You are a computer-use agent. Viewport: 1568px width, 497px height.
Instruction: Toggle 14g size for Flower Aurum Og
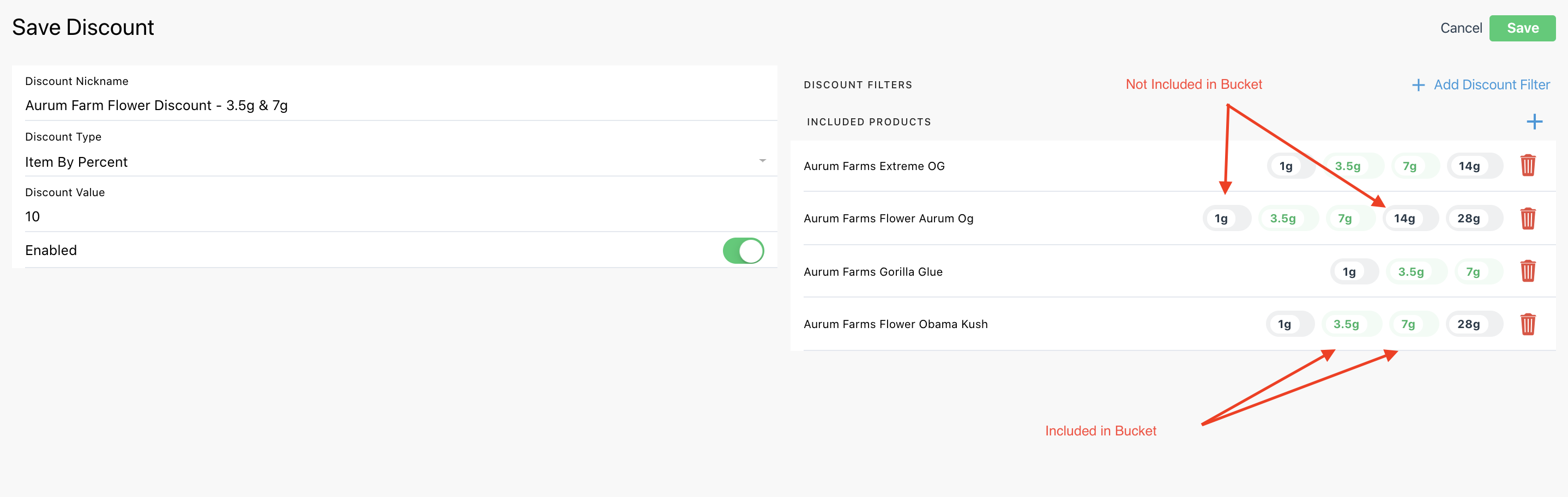[x=1404, y=219]
